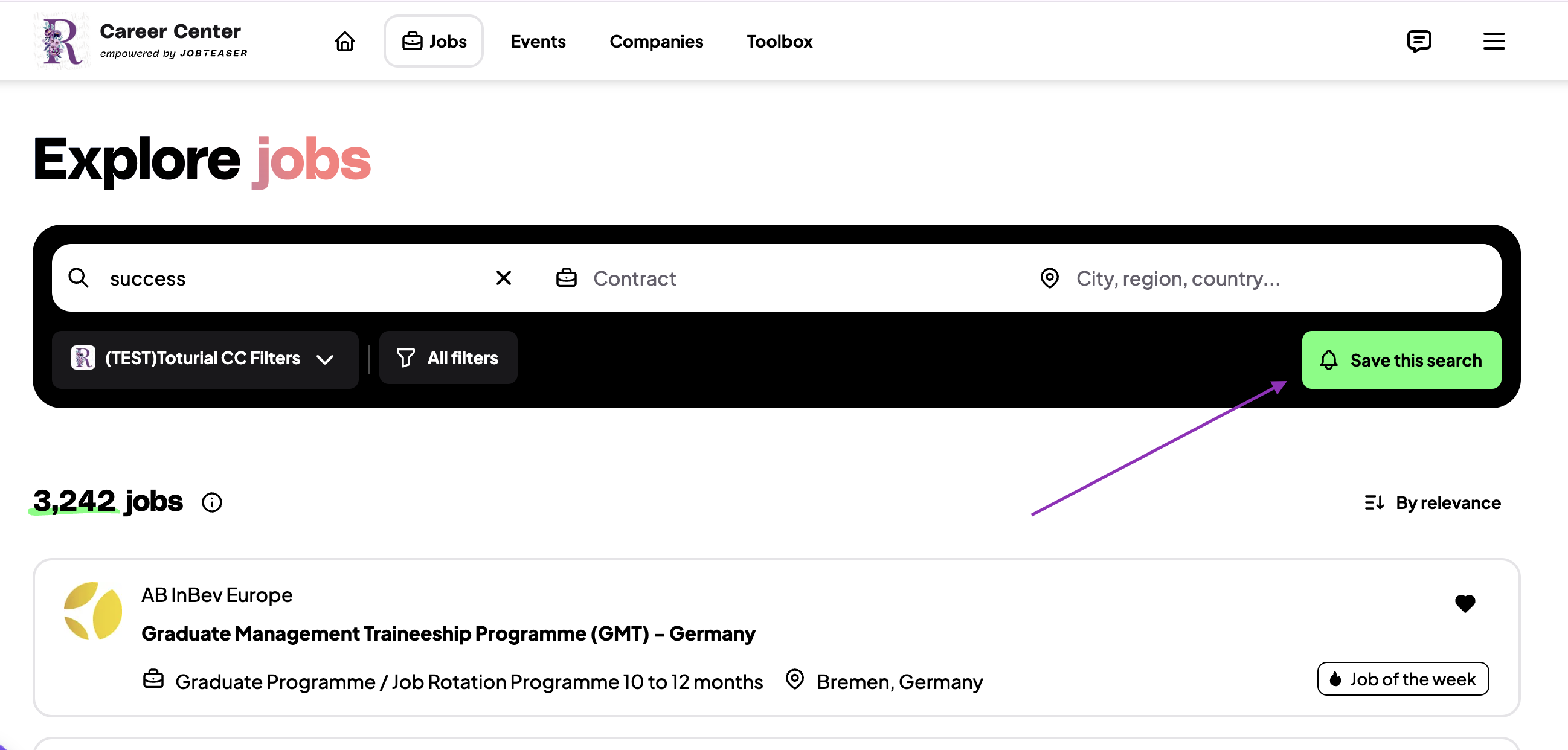Open the home page via house icon

pos(344,42)
